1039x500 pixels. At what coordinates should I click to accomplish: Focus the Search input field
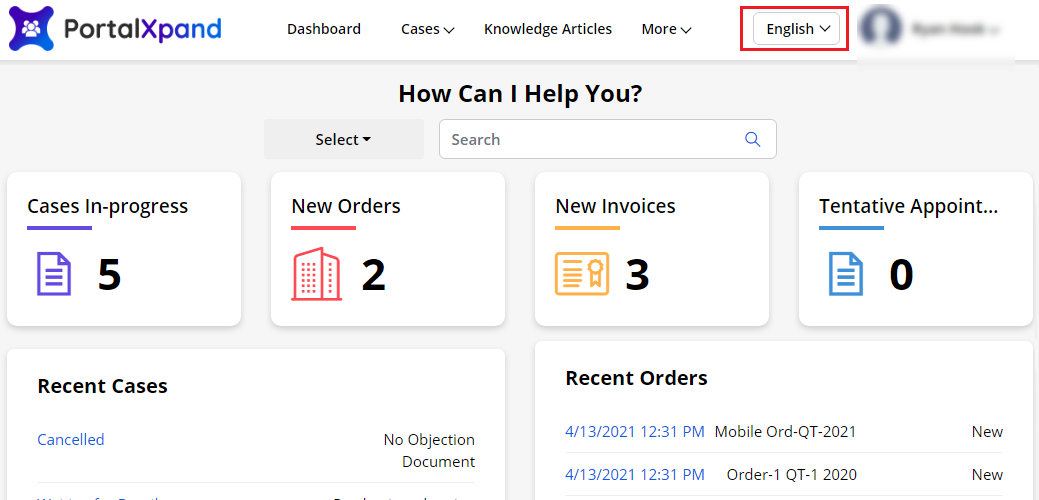(x=590, y=139)
